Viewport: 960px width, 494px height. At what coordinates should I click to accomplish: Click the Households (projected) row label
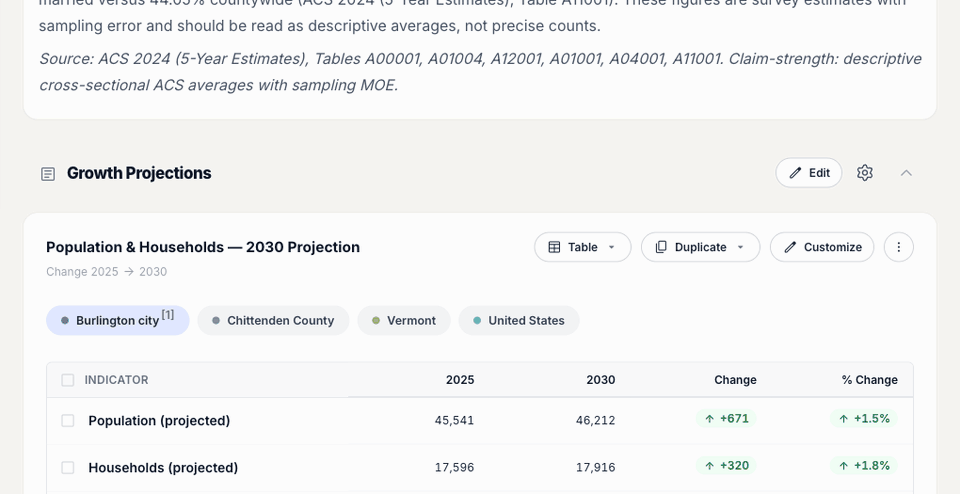coord(163,468)
